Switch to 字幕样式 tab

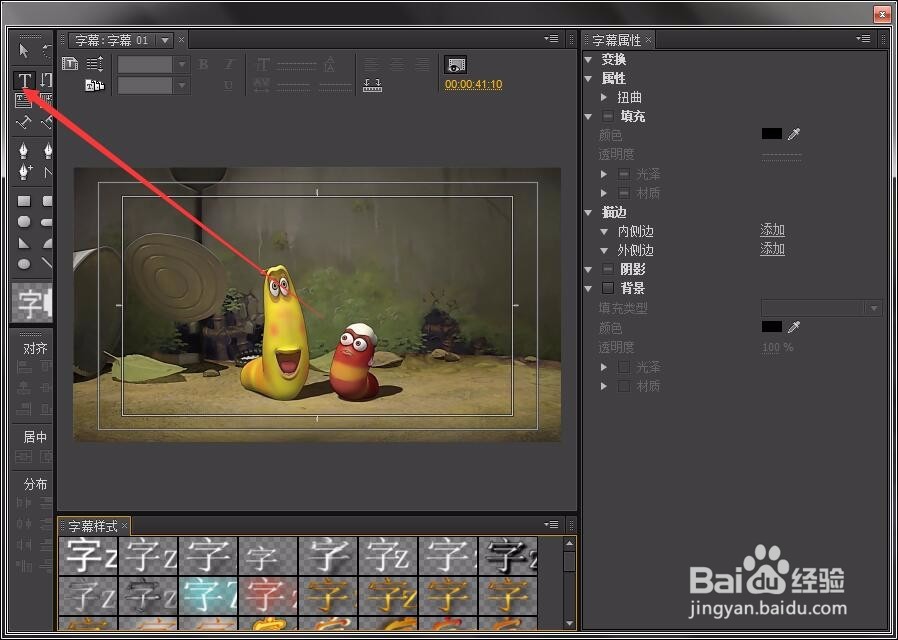(x=93, y=526)
